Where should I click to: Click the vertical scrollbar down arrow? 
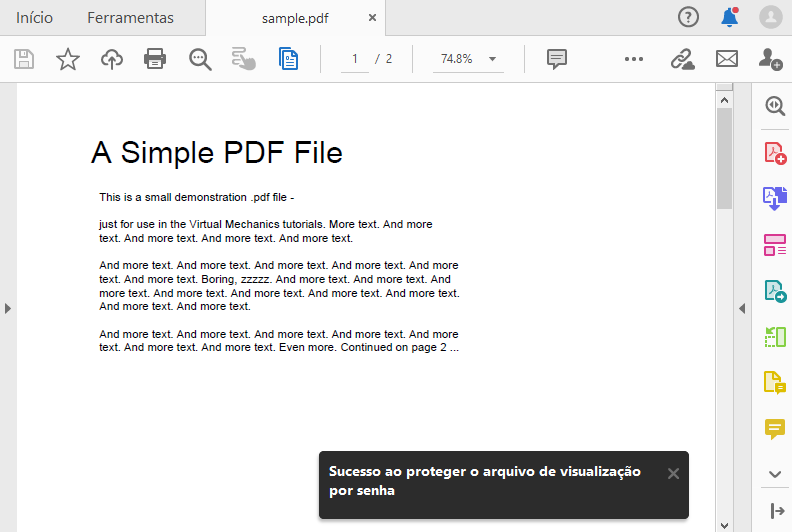(724, 525)
